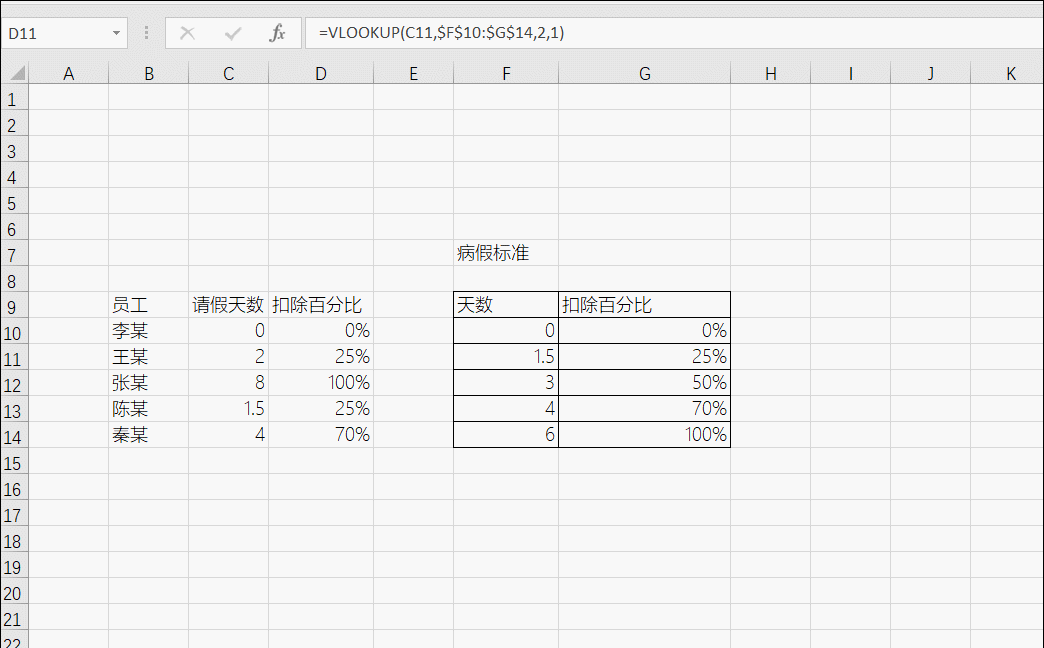Image resolution: width=1044 pixels, height=648 pixels.
Task: Select row 14 header
Action: click(x=15, y=437)
